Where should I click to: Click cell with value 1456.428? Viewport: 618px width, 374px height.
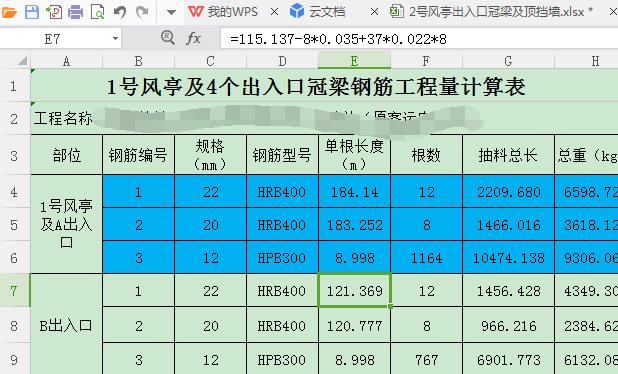click(508, 290)
